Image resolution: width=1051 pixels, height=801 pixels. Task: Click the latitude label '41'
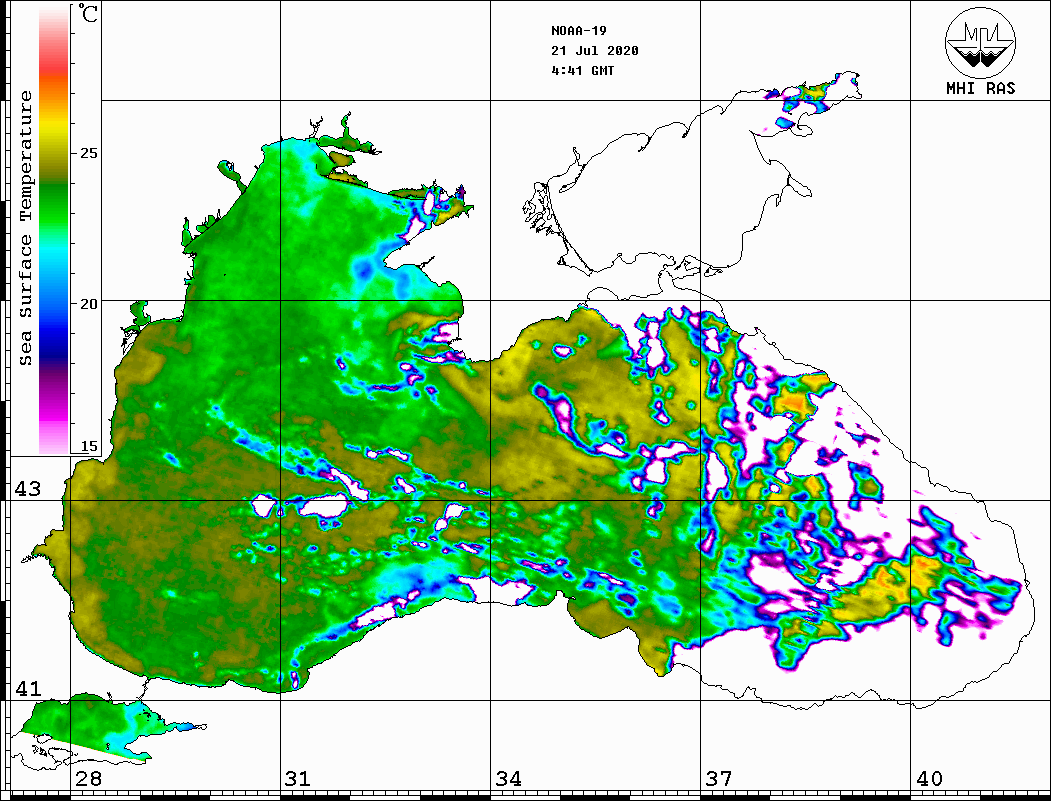[x=28, y=689]
